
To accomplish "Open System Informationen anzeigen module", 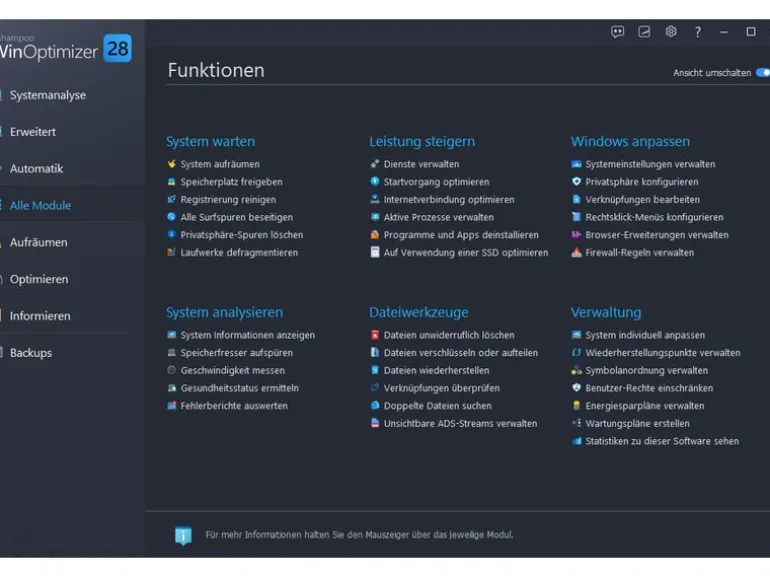I will tap(248, 335).
